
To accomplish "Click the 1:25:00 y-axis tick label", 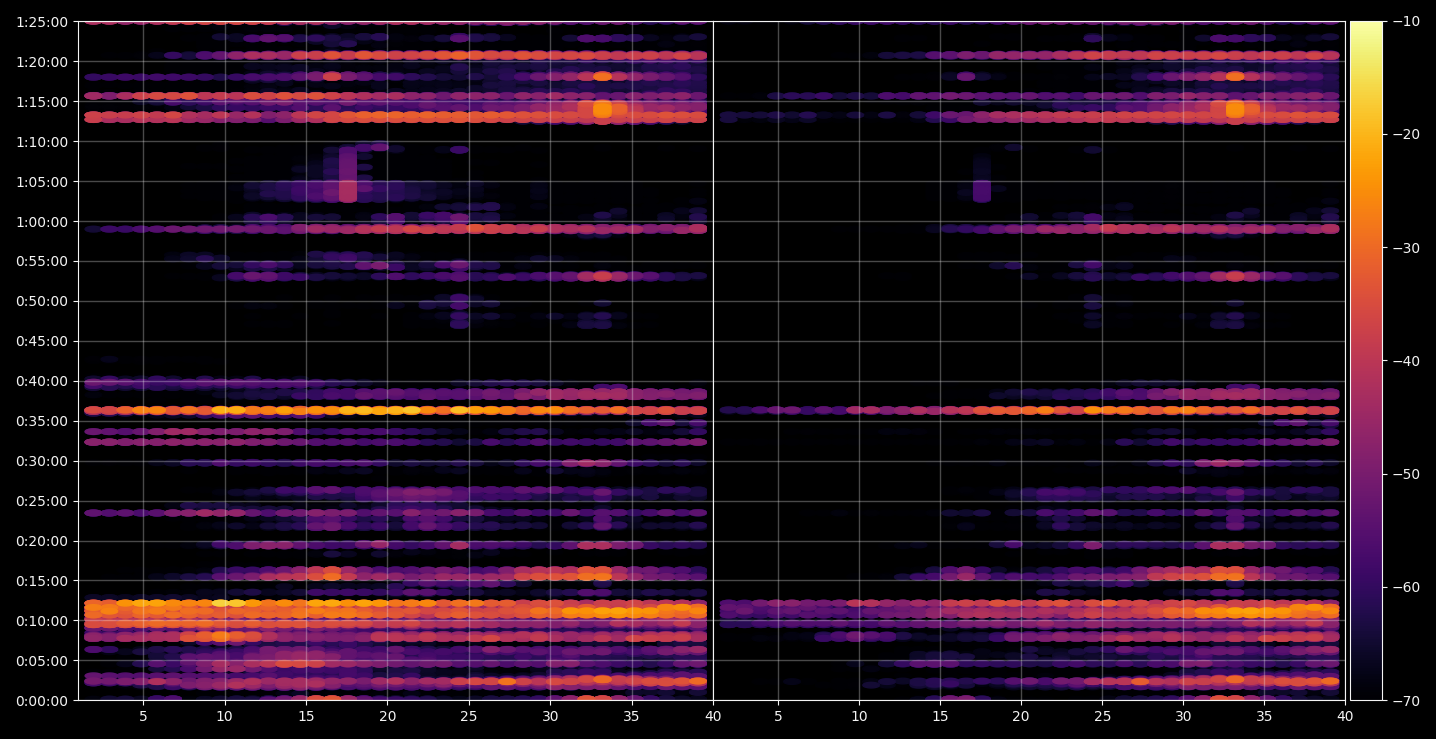I will tap(42, 22).
